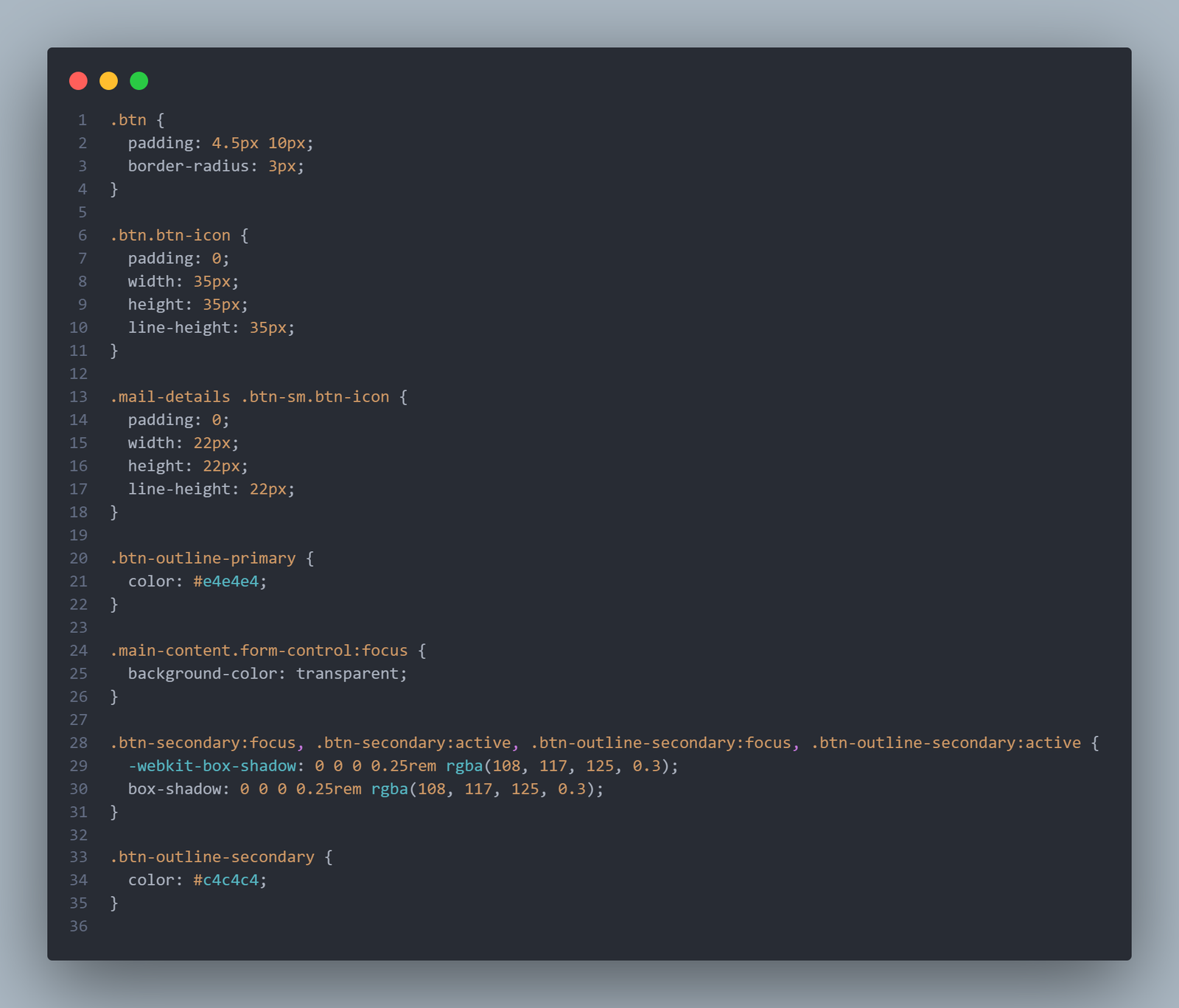Click the .btn-outline-secondary:active selector

click(946, 743)
